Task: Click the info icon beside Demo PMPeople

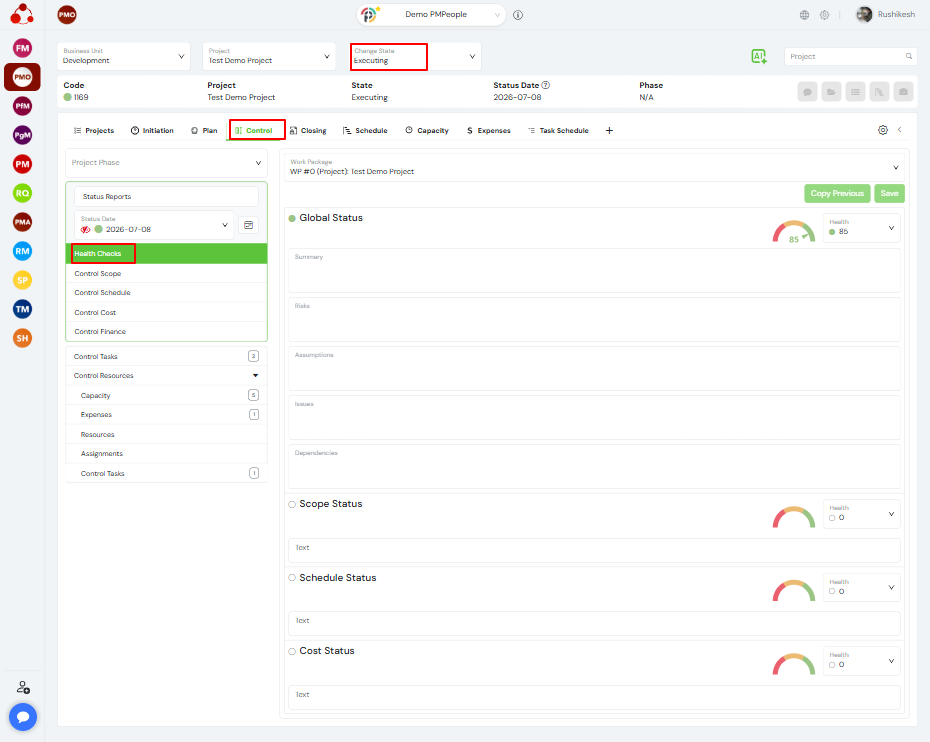Action: (518, 15)
